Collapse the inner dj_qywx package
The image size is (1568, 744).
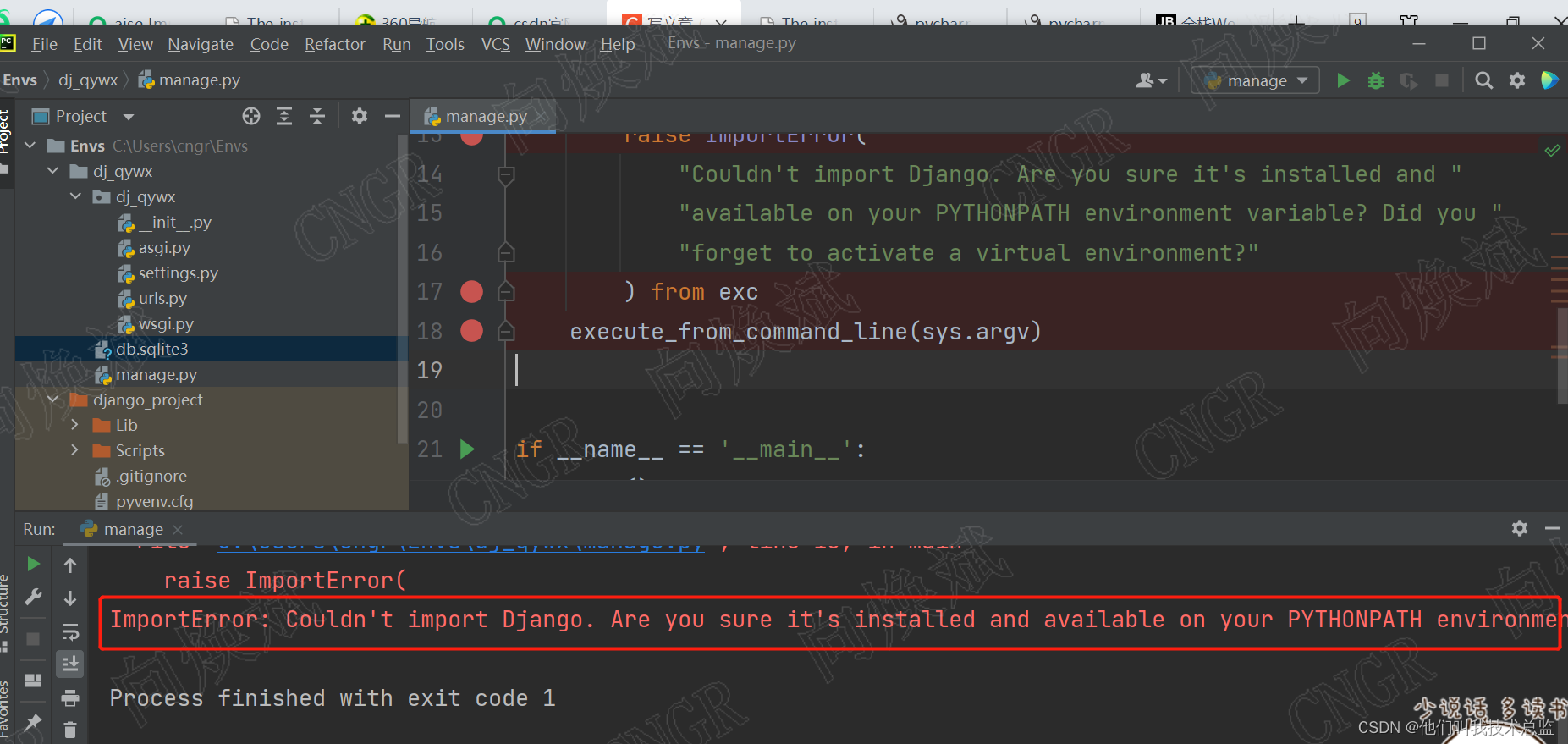click(76, 196)
